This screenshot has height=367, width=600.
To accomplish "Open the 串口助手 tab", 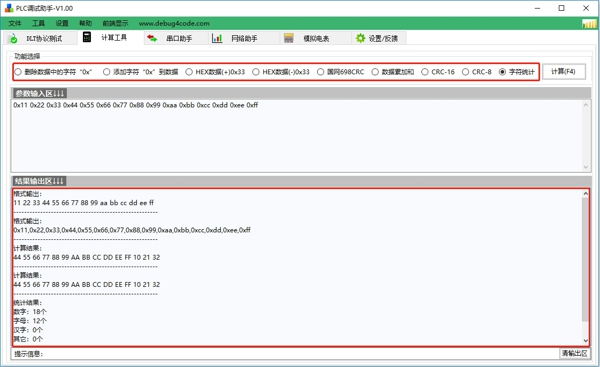I will click(x=176, y=38).
